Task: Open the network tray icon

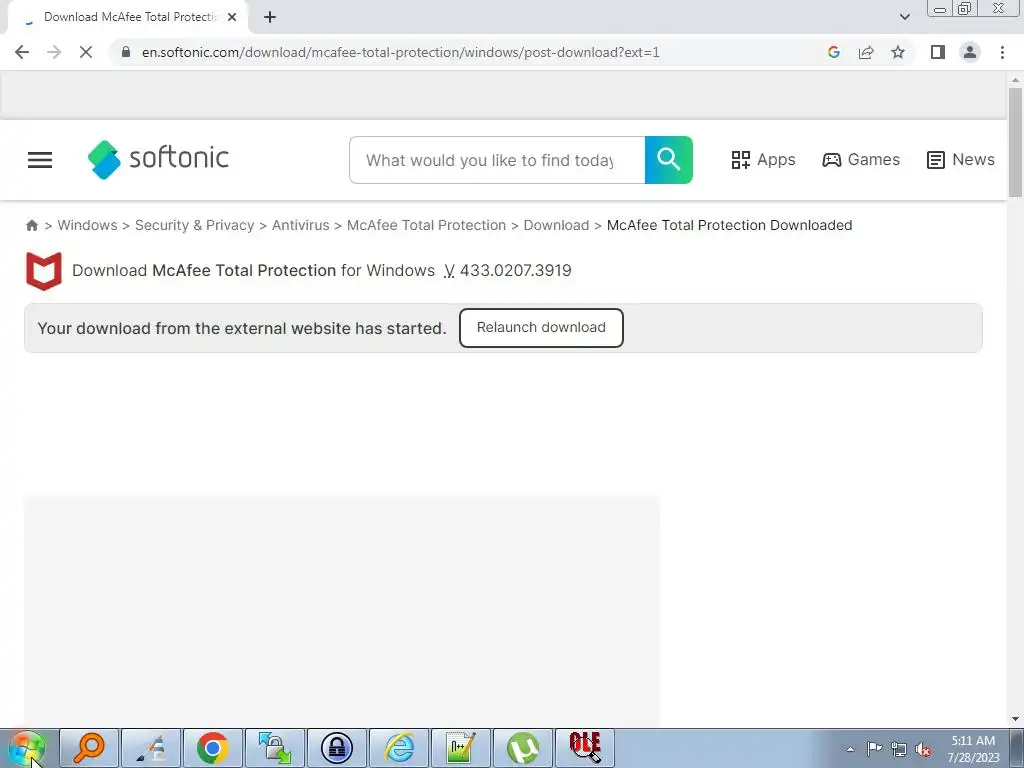Action: tap(899, 749)
